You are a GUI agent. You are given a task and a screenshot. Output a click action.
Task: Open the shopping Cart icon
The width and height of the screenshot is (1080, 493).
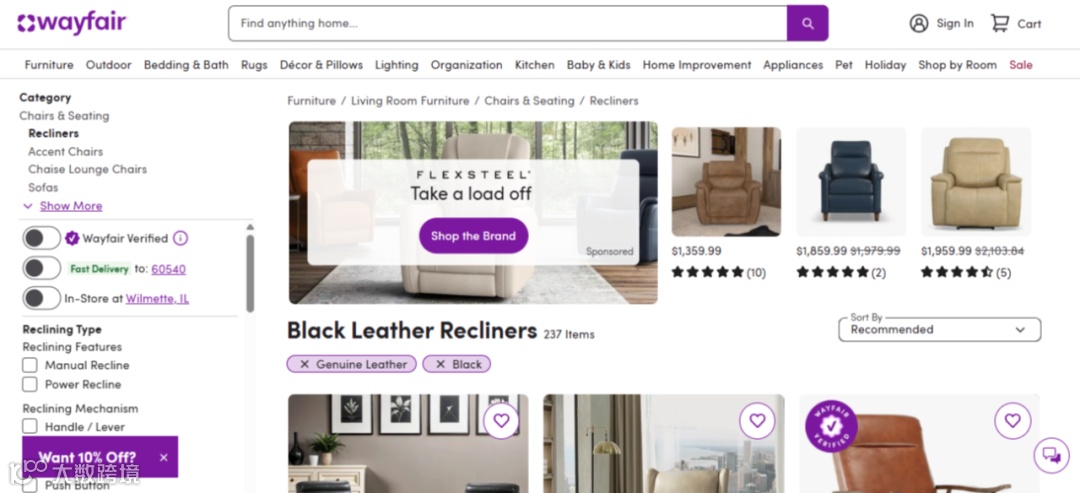click(x=999, y=23)
